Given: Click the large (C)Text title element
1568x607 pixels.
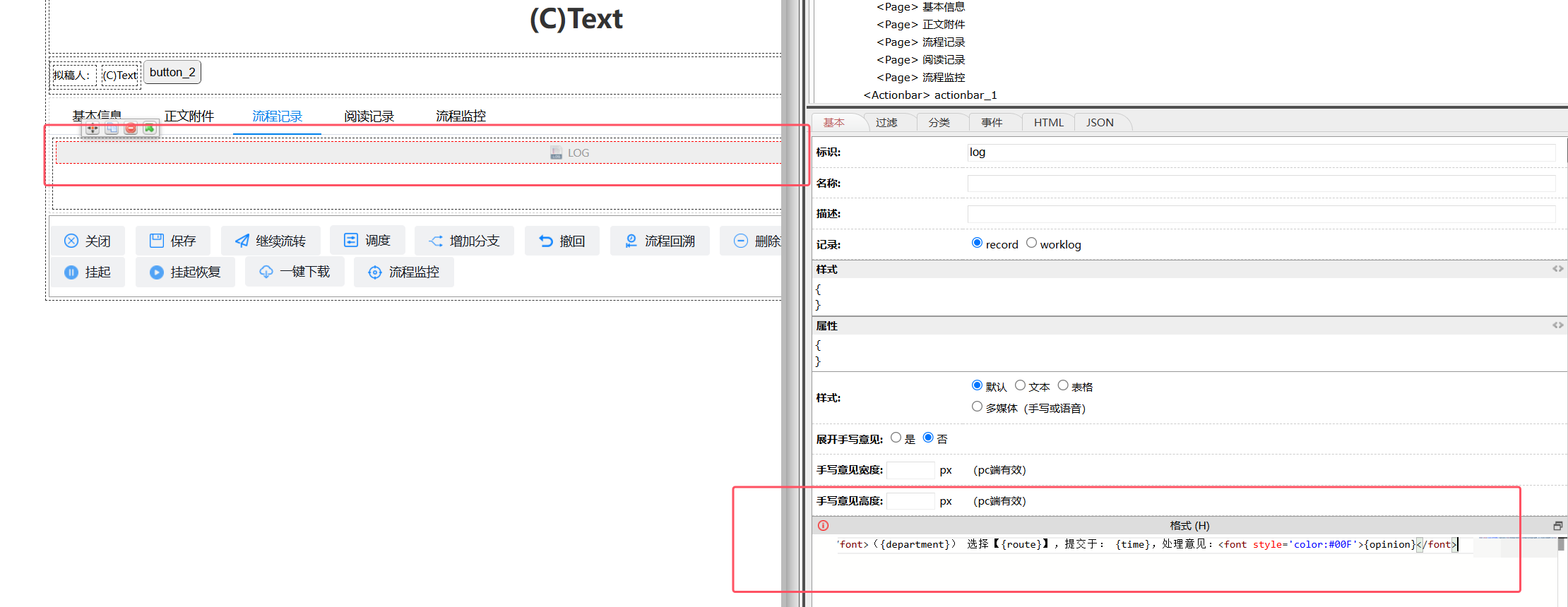Looking at the screenshot, I should tap(576, 19).
